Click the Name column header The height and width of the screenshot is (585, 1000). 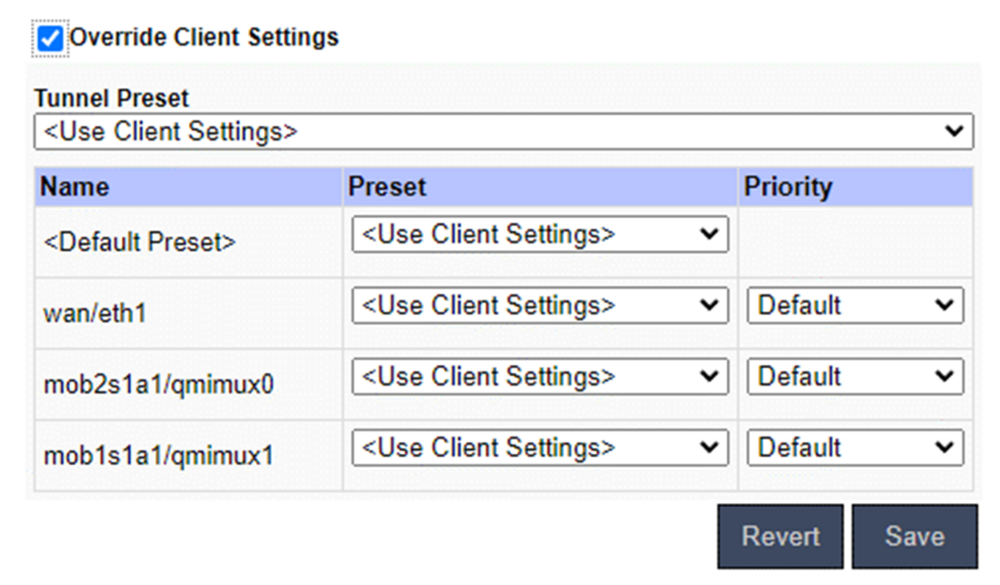75,188
